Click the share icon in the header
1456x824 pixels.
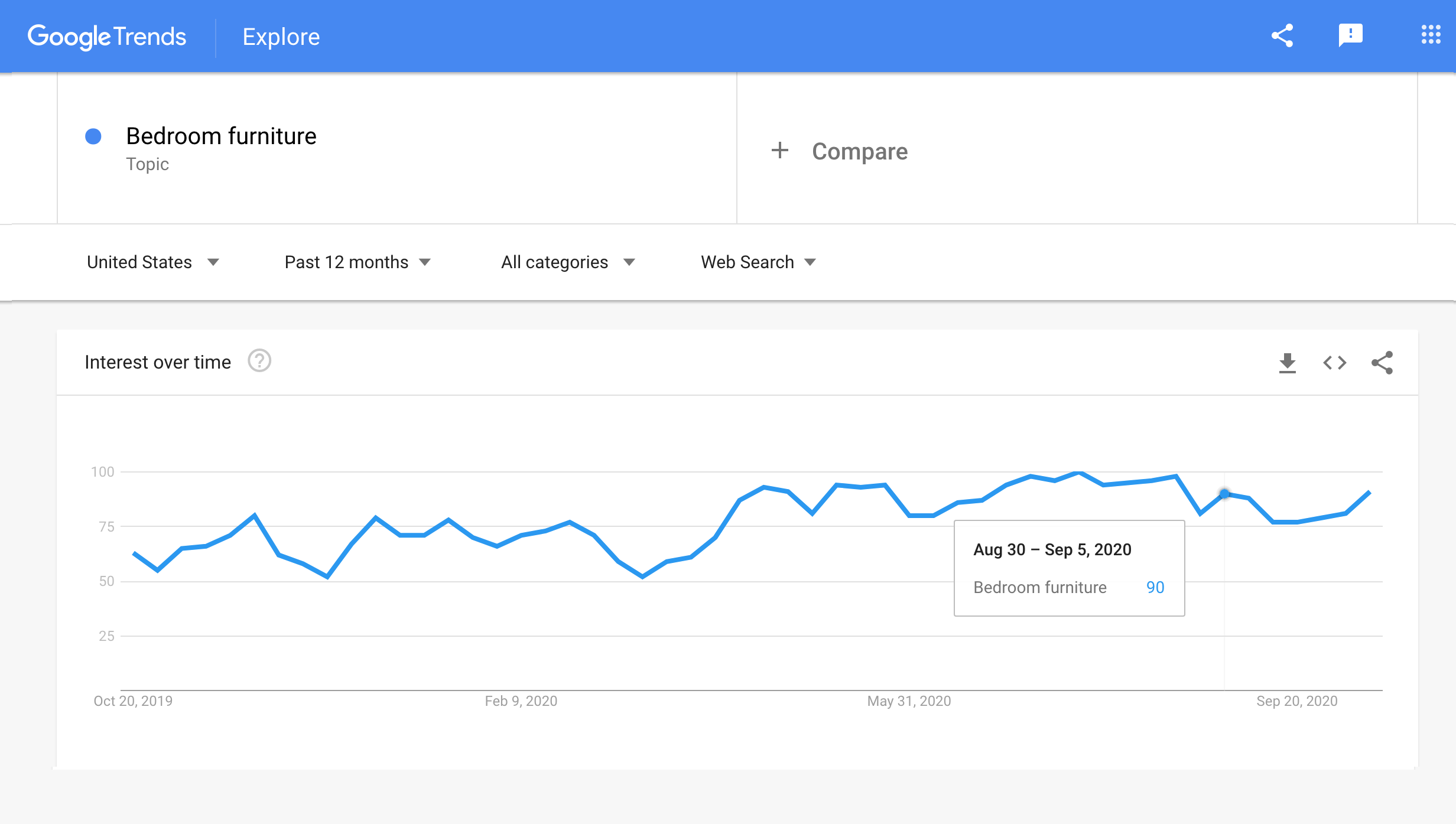click(x=1282, y=36)
